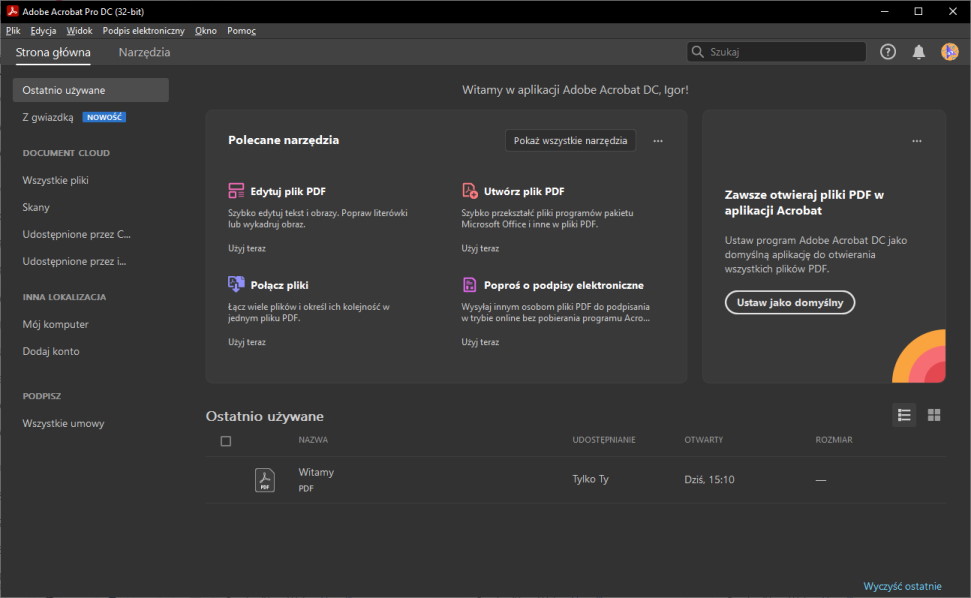This screenshot has height=598, width=971.
Task: Click the Edytuj plik PDF title
Action: click(x=288, y=191)
